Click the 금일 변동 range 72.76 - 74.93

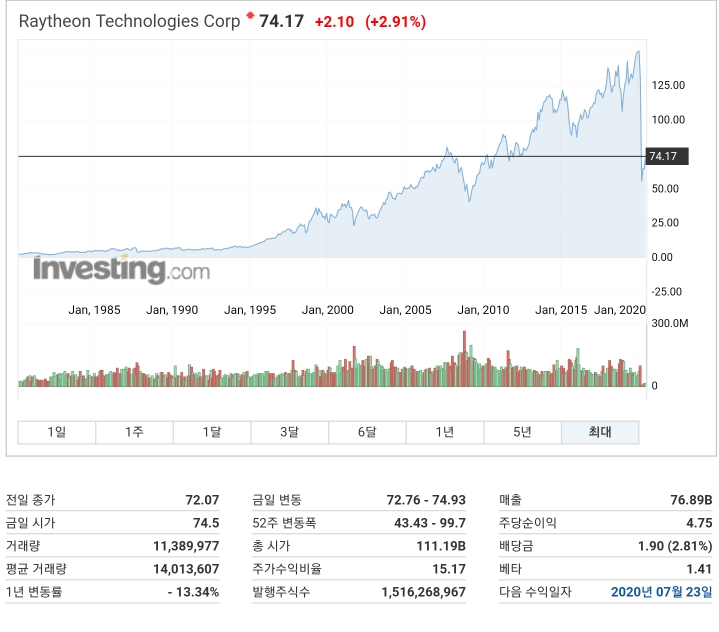[x=426, y=499]
